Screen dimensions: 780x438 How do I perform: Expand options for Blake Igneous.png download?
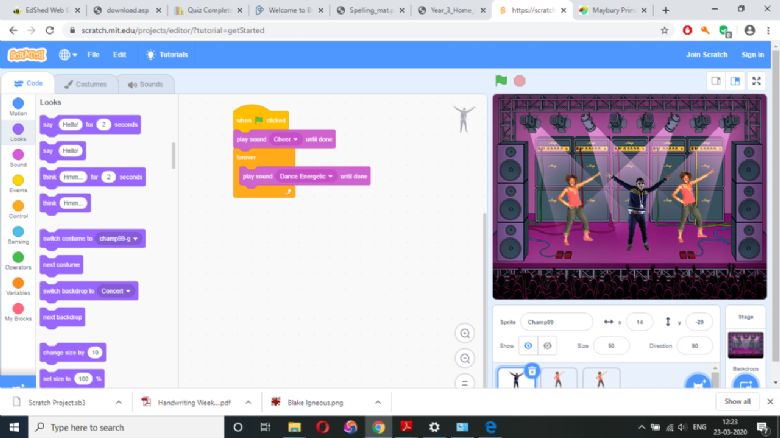(x=378, y=402)
